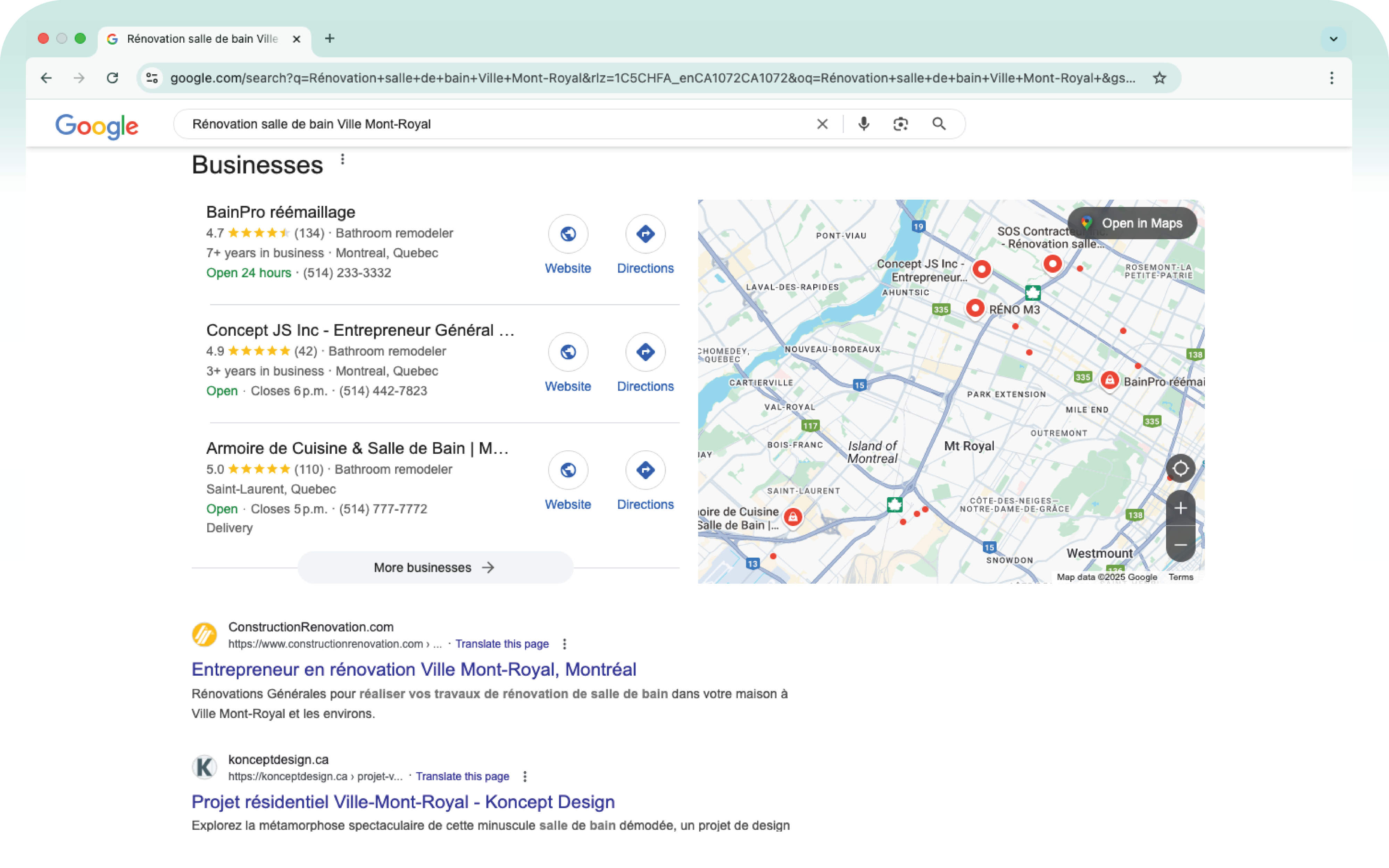Open a new browser tab

330,39
